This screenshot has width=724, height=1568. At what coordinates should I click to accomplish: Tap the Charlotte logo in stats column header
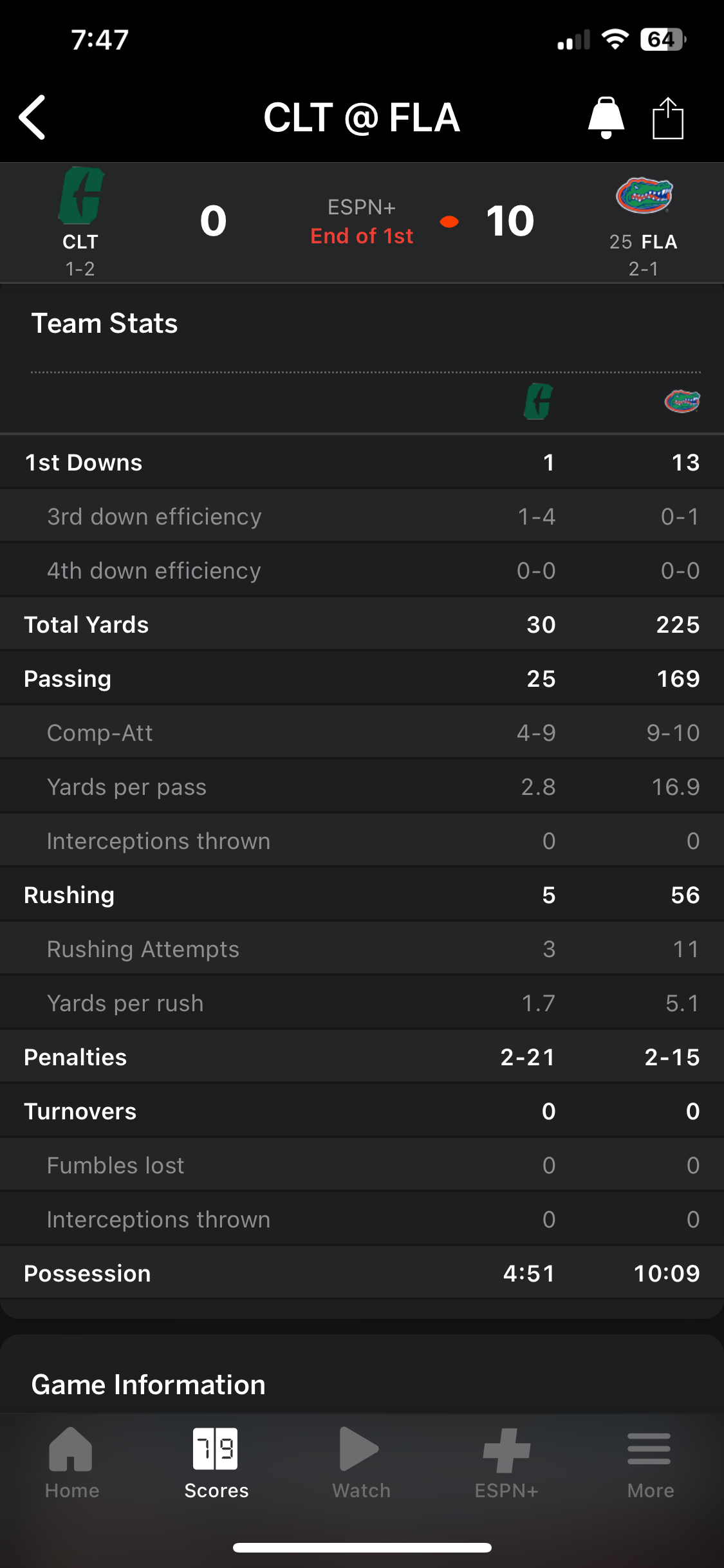click(539, 402)
